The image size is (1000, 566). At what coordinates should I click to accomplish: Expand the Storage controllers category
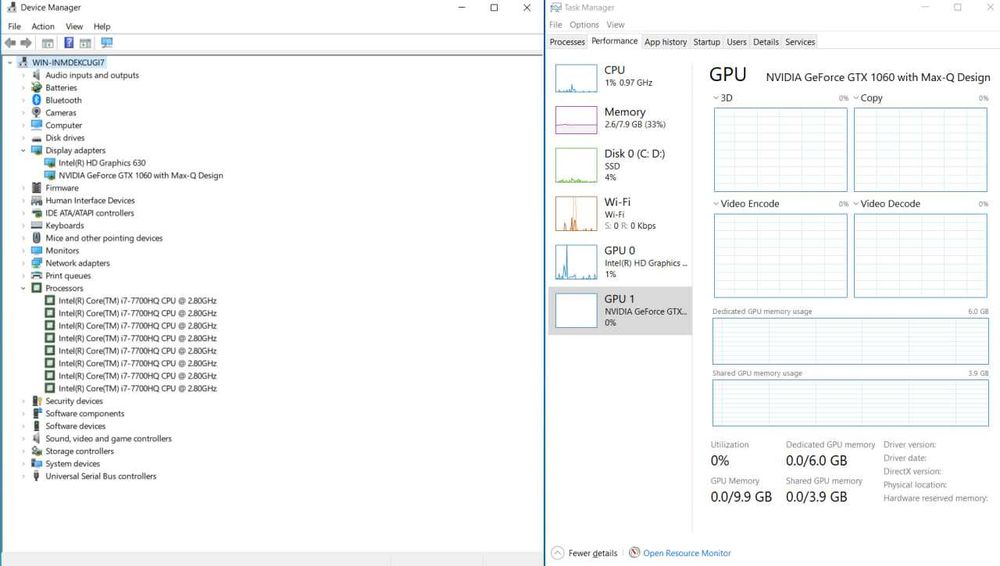23,451
